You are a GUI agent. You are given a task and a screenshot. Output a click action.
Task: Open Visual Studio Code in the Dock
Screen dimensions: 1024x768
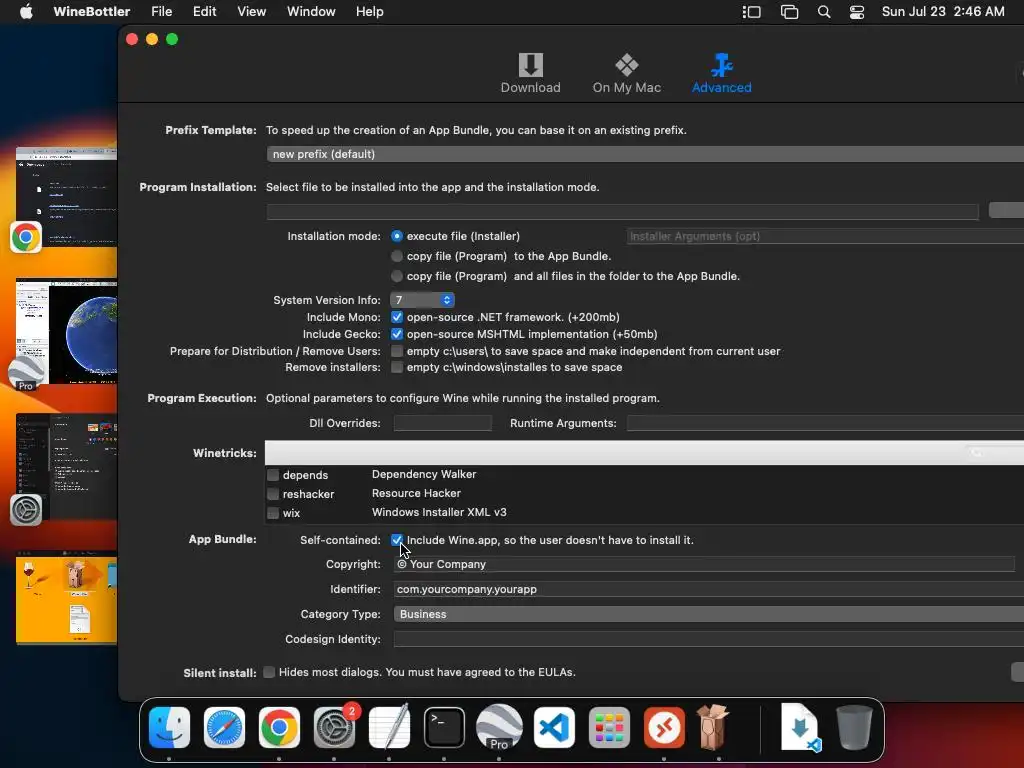(554, 727)
